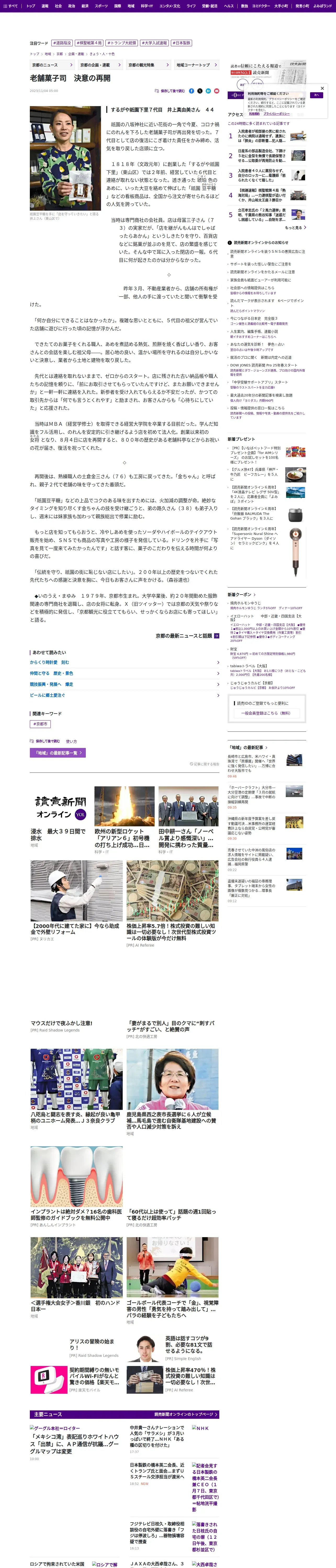Open article 欧州の新型ロケット「アリアン6」
336x1568 pixels.
point(124,838)
